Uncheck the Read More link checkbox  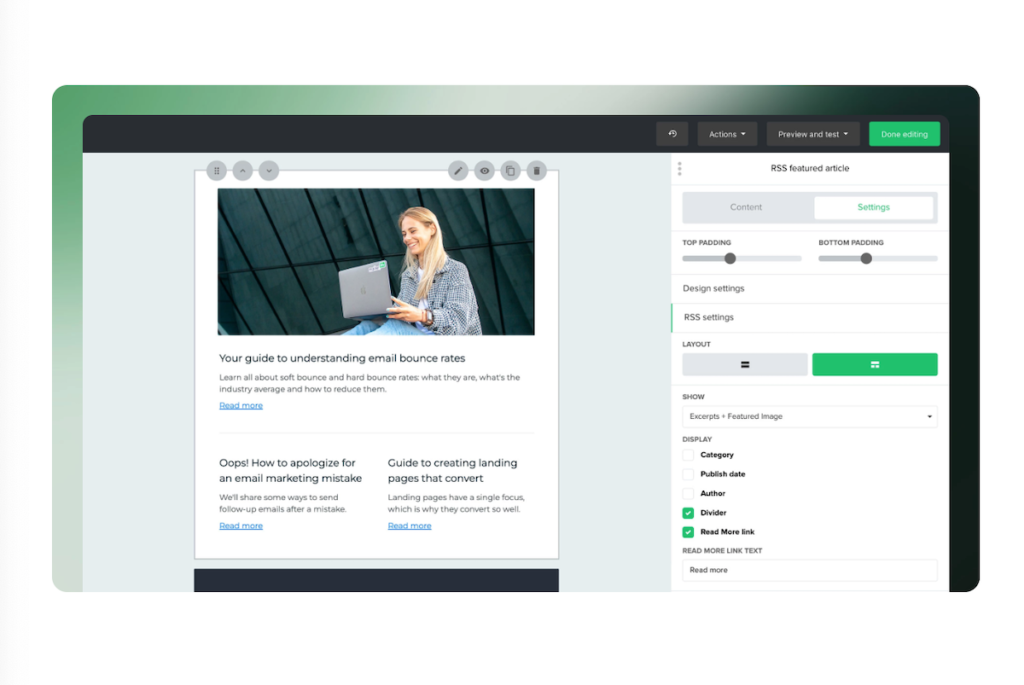(x=688, y=532)
